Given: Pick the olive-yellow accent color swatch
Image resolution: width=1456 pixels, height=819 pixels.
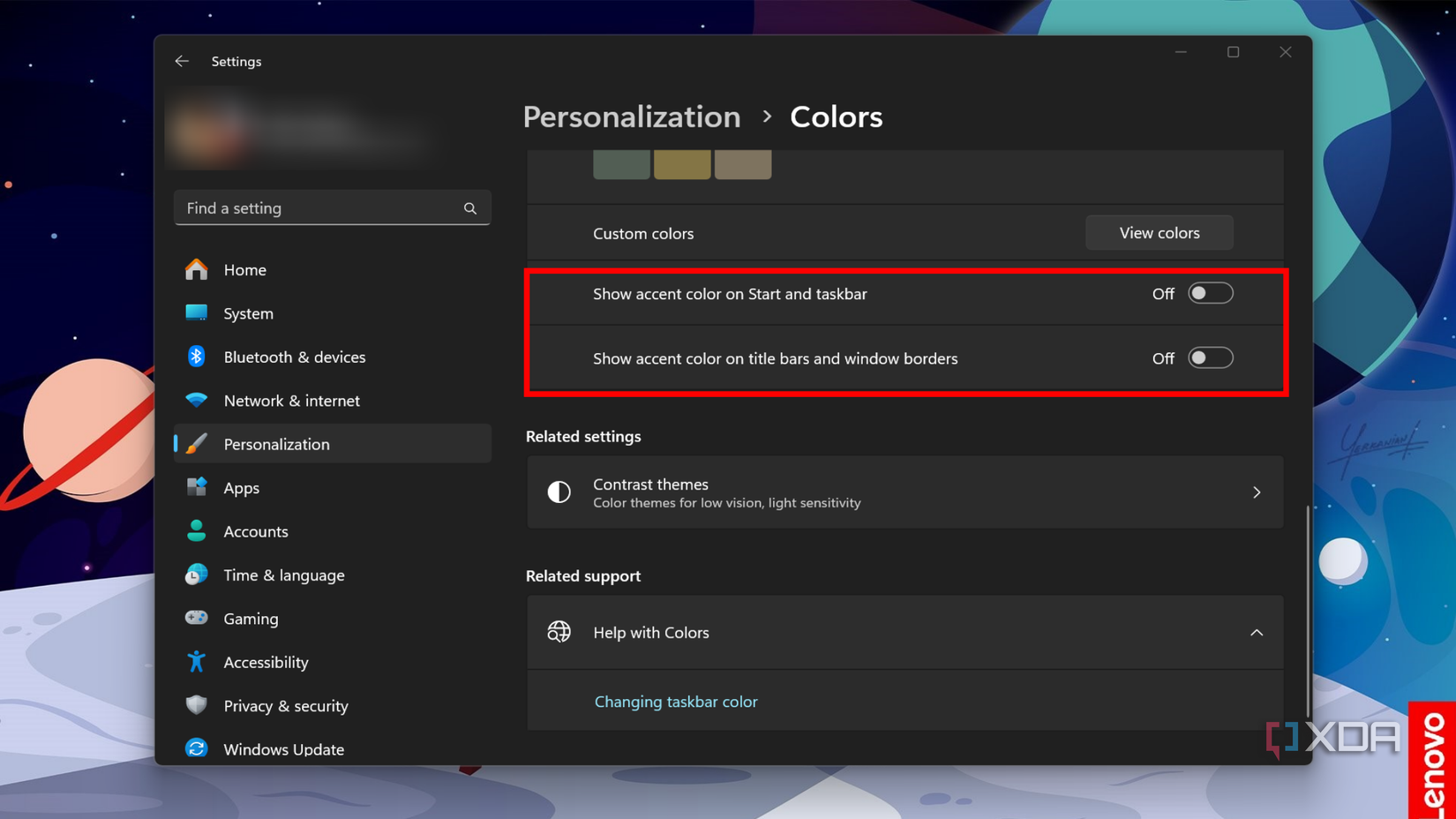Looking at the screenshot, I should pyautogui.click(x=682, y=164).
